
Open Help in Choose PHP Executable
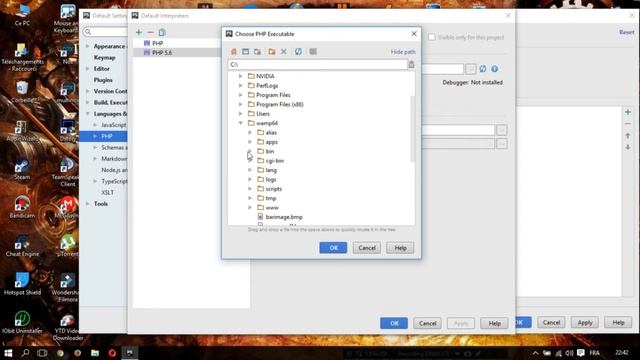(400, 248)
